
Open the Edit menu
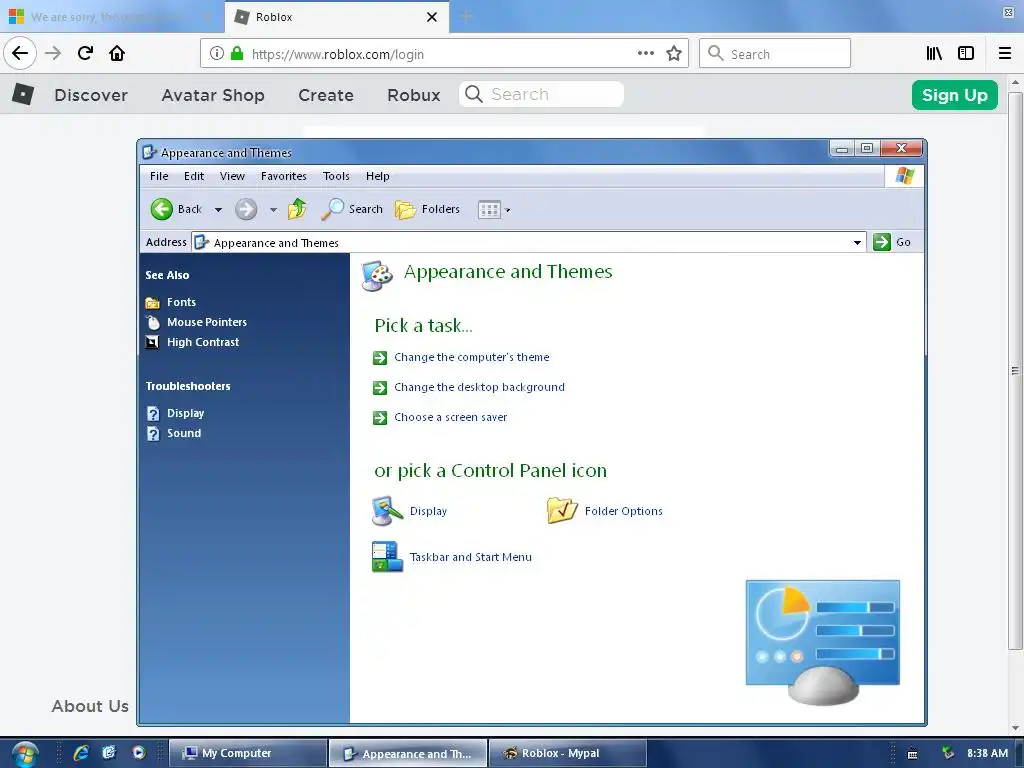tap(194, 176)
